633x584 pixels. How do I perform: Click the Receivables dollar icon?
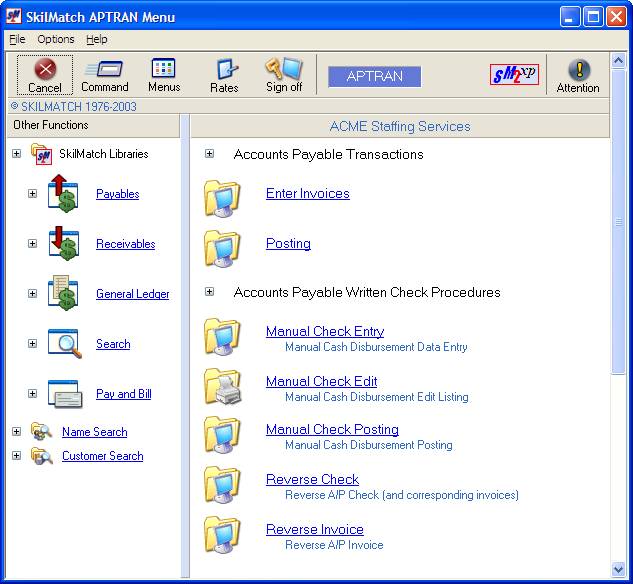63,243
